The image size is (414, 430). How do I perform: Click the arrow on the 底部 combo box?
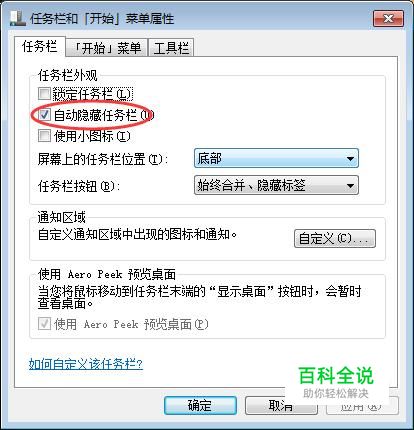click(350, 158)
